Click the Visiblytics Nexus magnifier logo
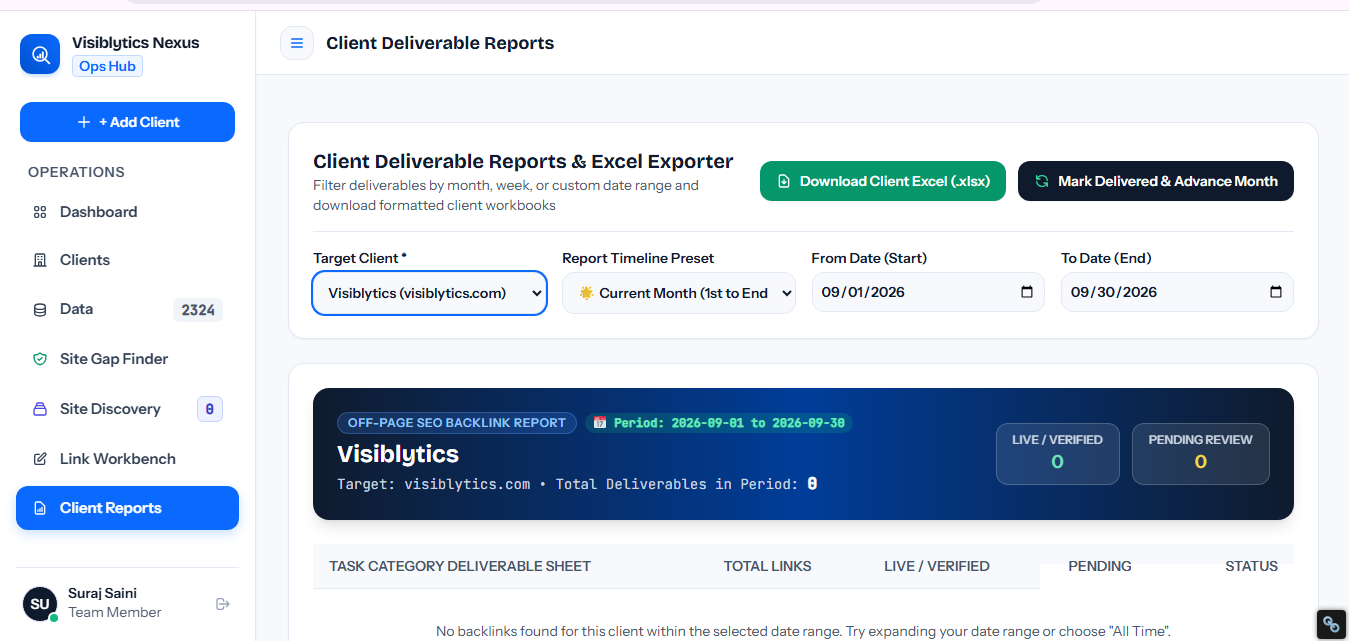Viewport: 1349px width, 641px height. [x=40, y=54]
